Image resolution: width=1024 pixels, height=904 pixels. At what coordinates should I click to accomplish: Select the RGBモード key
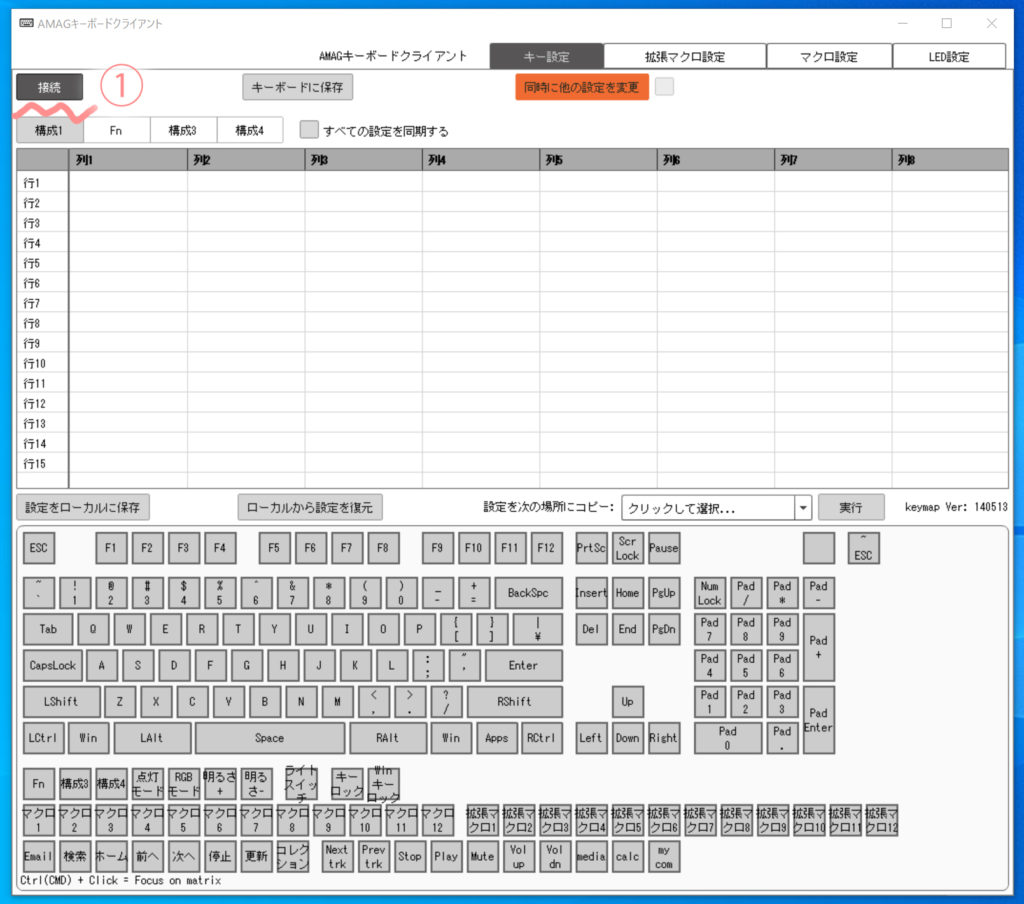184,783
